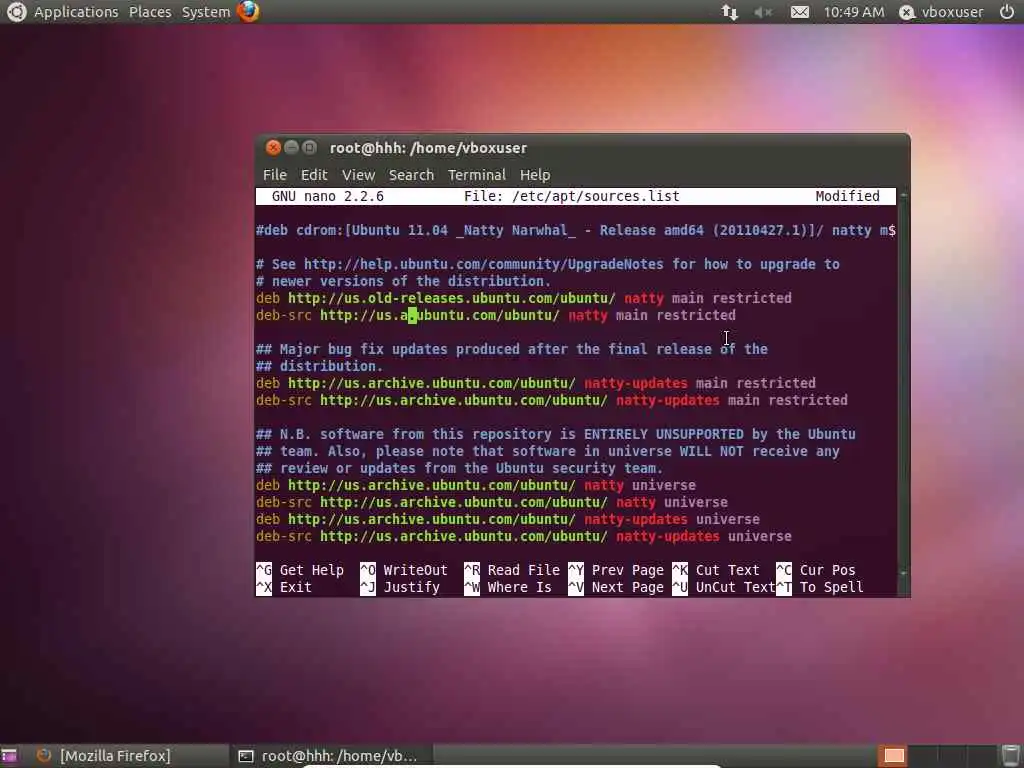Open the terminal File menu
The width and height of the screenshot is (1024, 768).
tap(274, 175)
